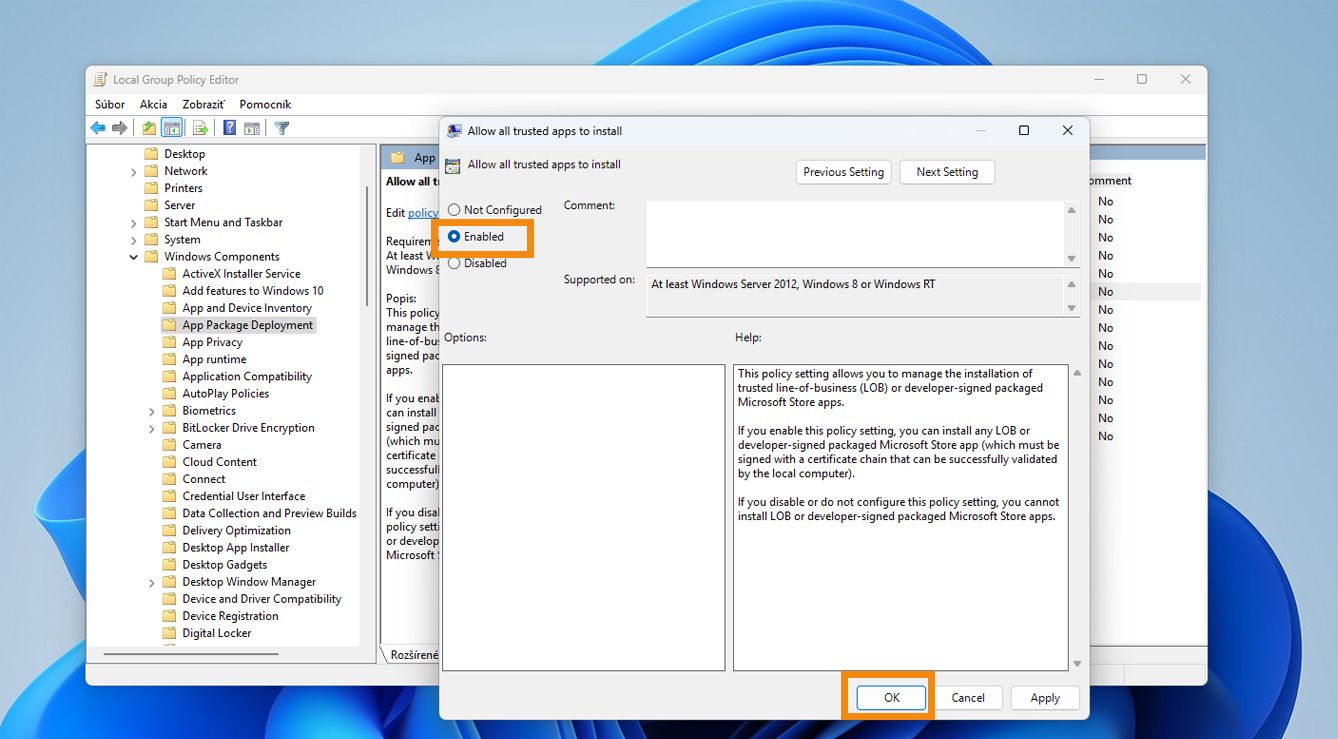Expand the Start Menu and Taskbar node
The image size is (1338, 739).
[134, 223]
